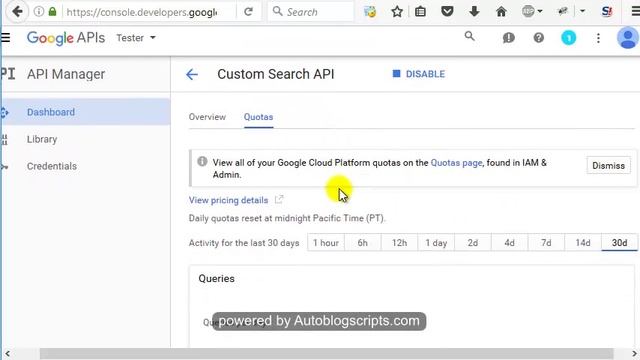640x360 pixels.
Task: Open the bookmarks list icon
Action: click(x=420, y=12)
